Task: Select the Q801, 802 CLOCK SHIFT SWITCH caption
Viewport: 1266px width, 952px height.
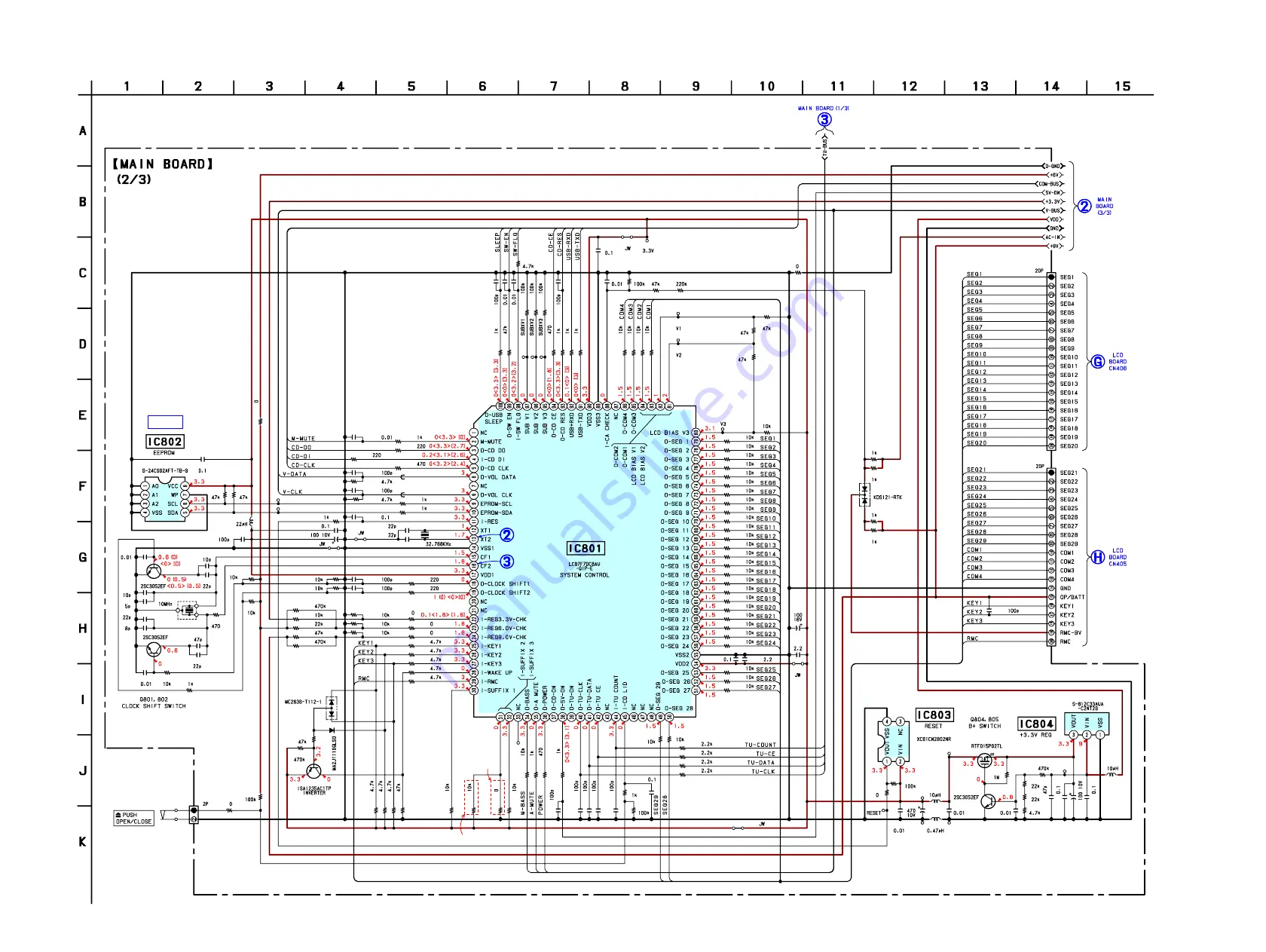Action: tap(153, 703)
